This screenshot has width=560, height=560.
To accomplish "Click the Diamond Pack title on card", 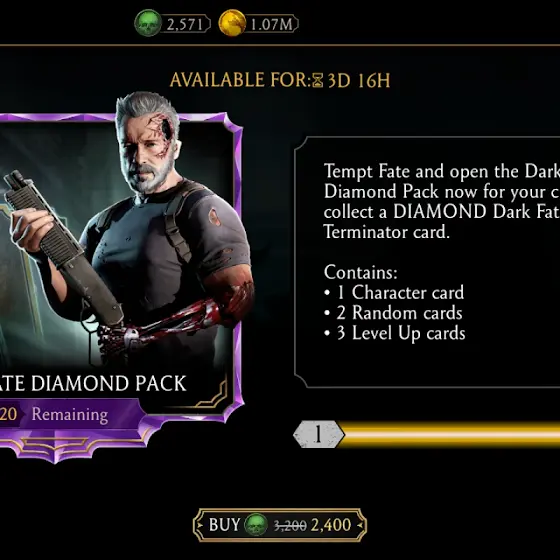I will tap(93, 383).
